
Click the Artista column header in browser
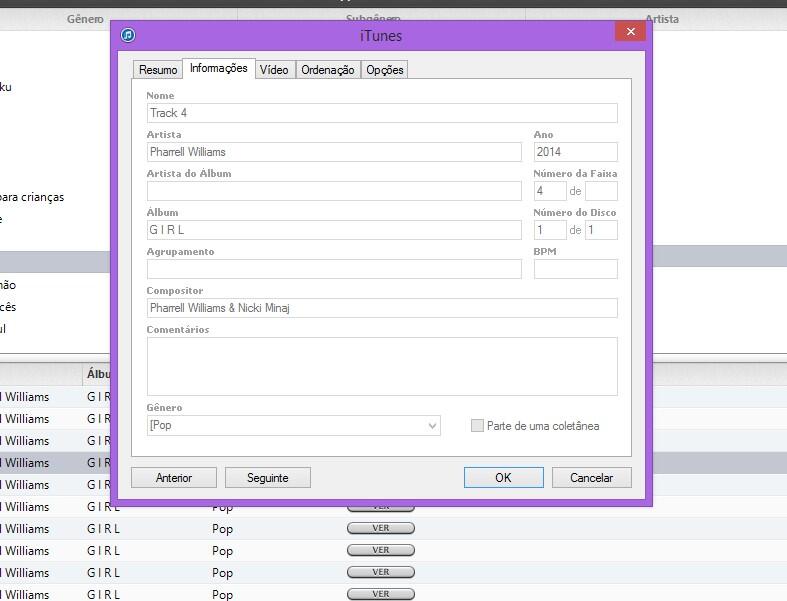(x=662, y=19)
